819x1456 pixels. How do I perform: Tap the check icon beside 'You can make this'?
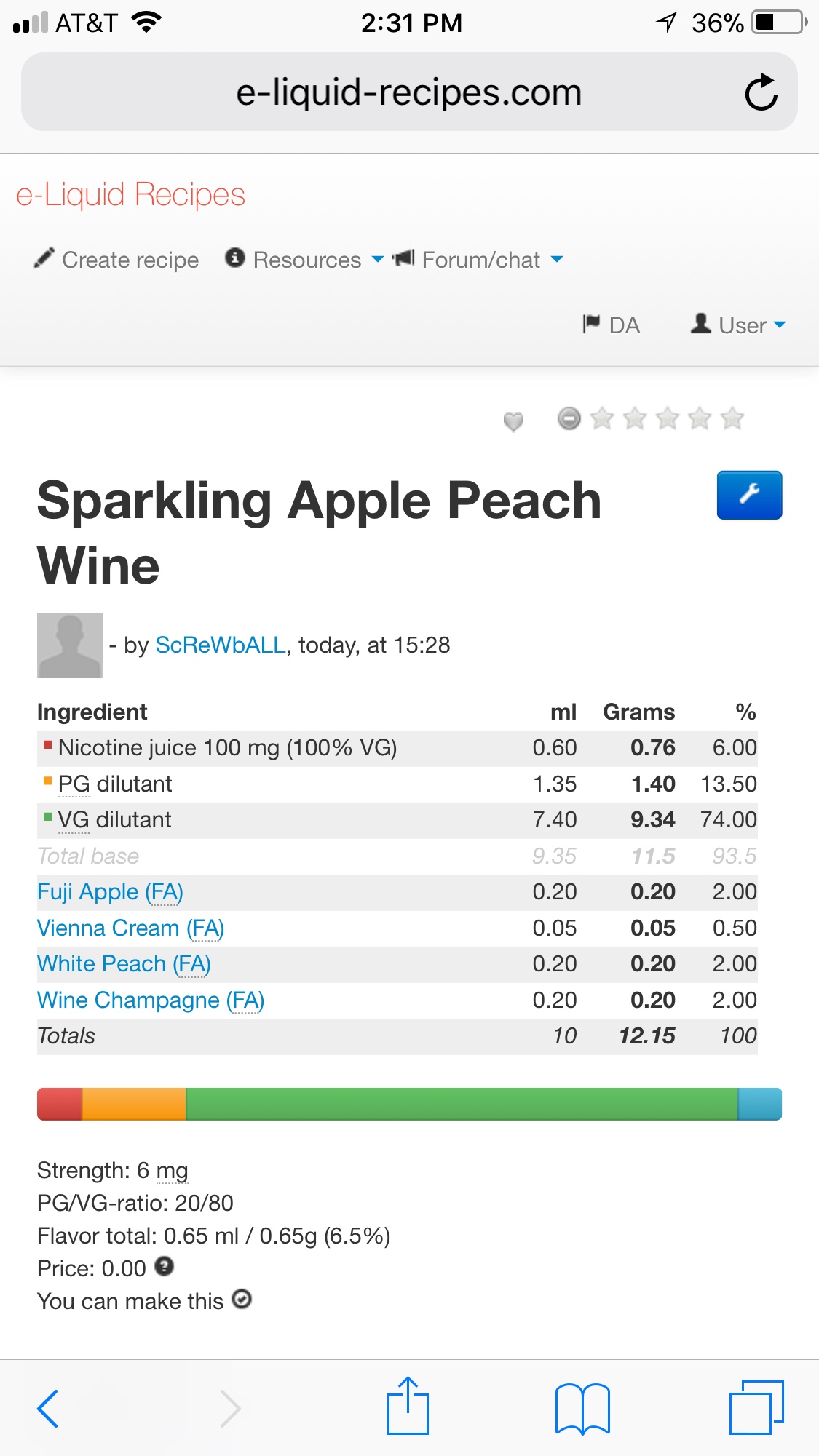coord(242,1300)
